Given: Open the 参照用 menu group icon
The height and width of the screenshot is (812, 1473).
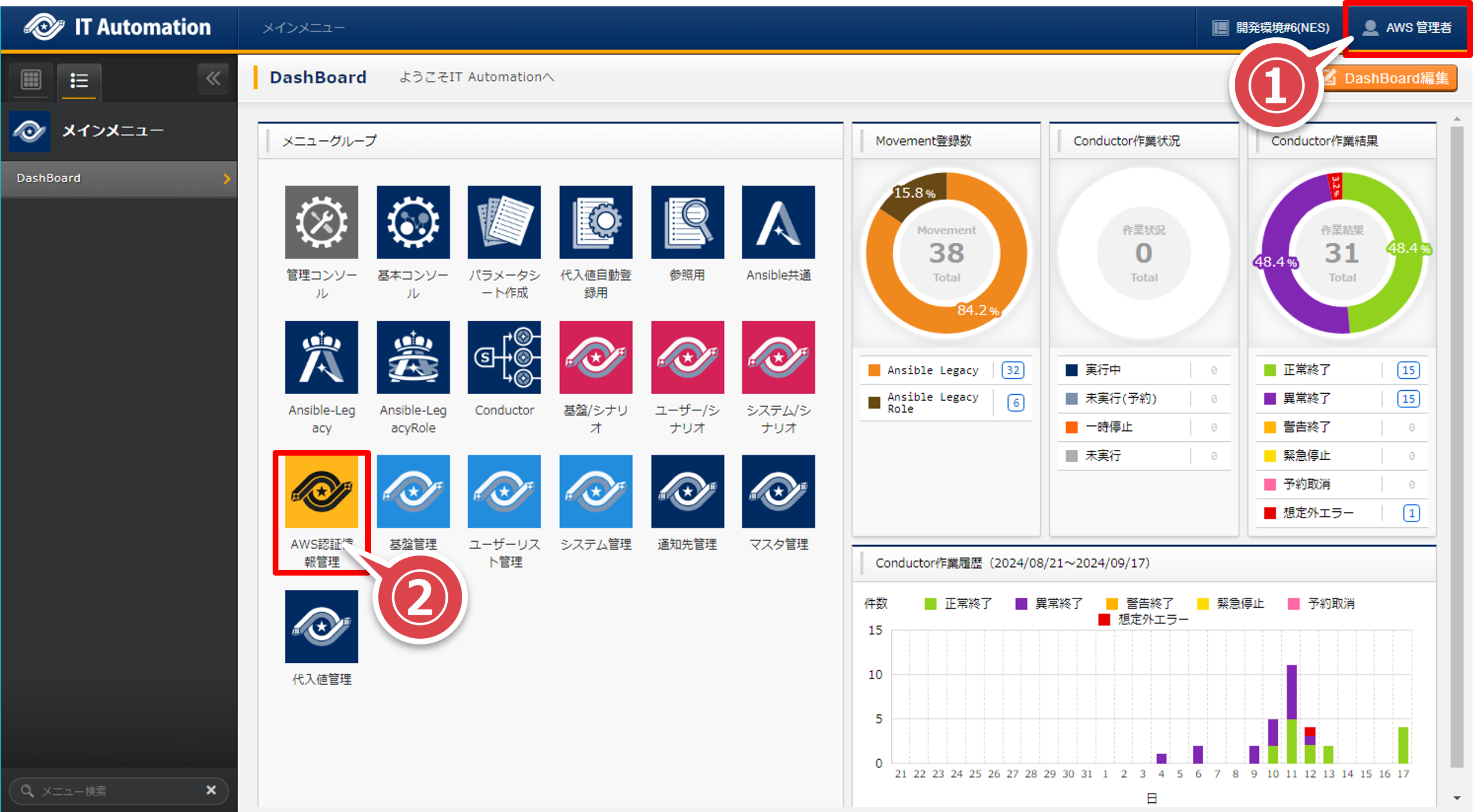Looking at the screenshot, I should pos(687,222).
